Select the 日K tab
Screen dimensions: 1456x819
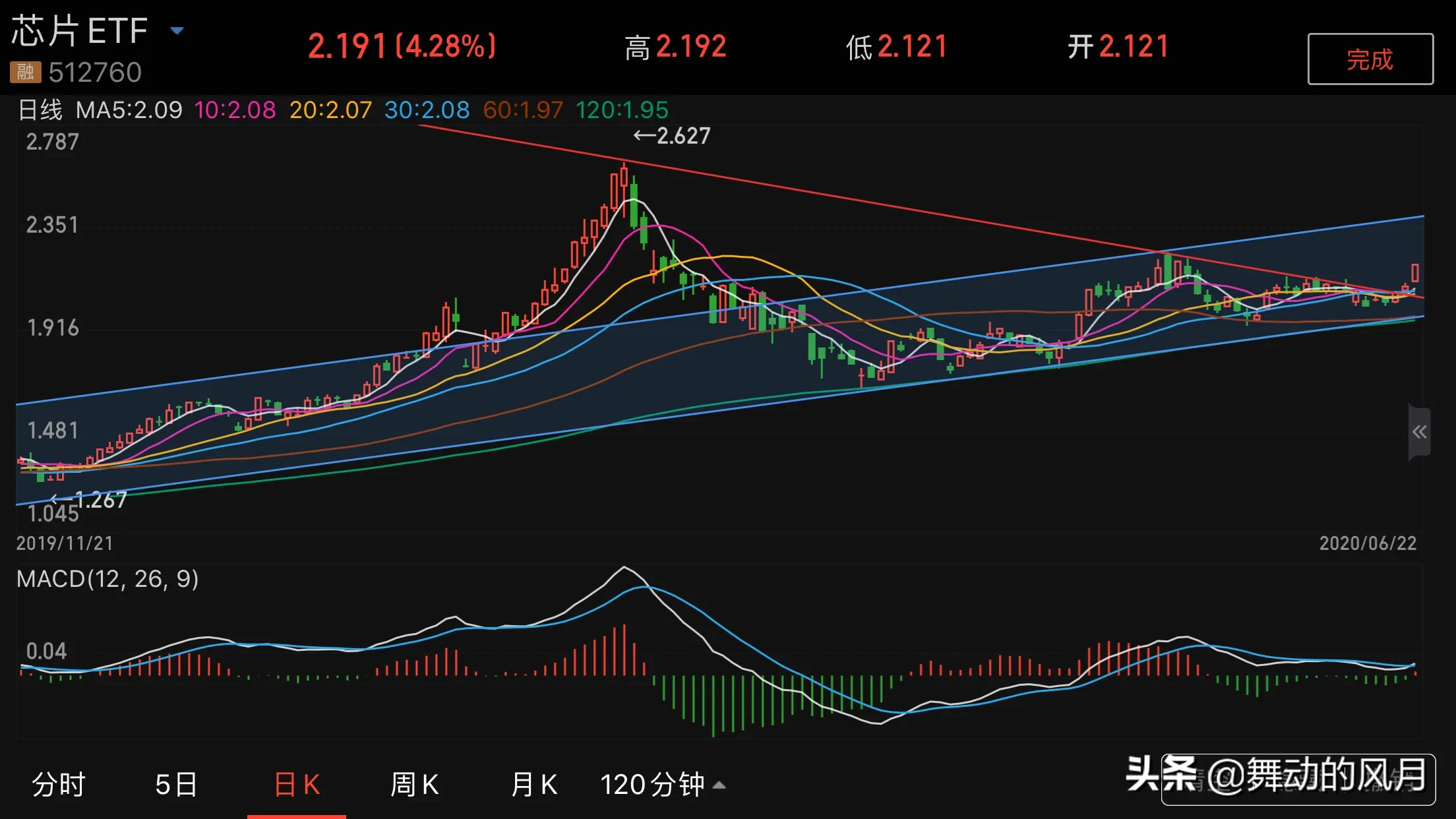click(297, 784)
